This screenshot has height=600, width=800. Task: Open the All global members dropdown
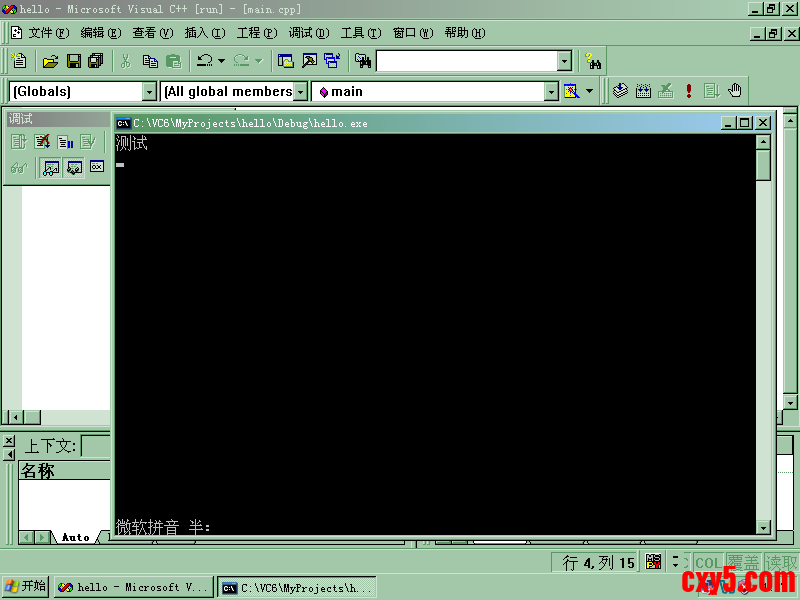coord(301,92)
